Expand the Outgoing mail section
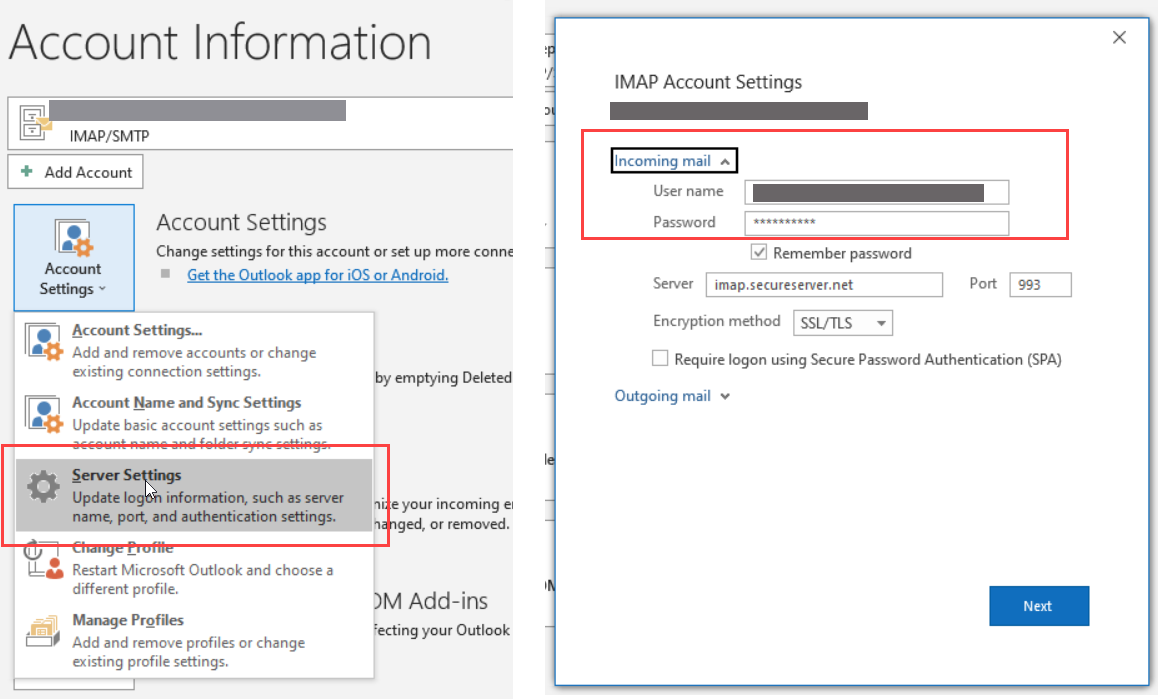Screen dimensions: 1158x699 click(x=672, y=396)
